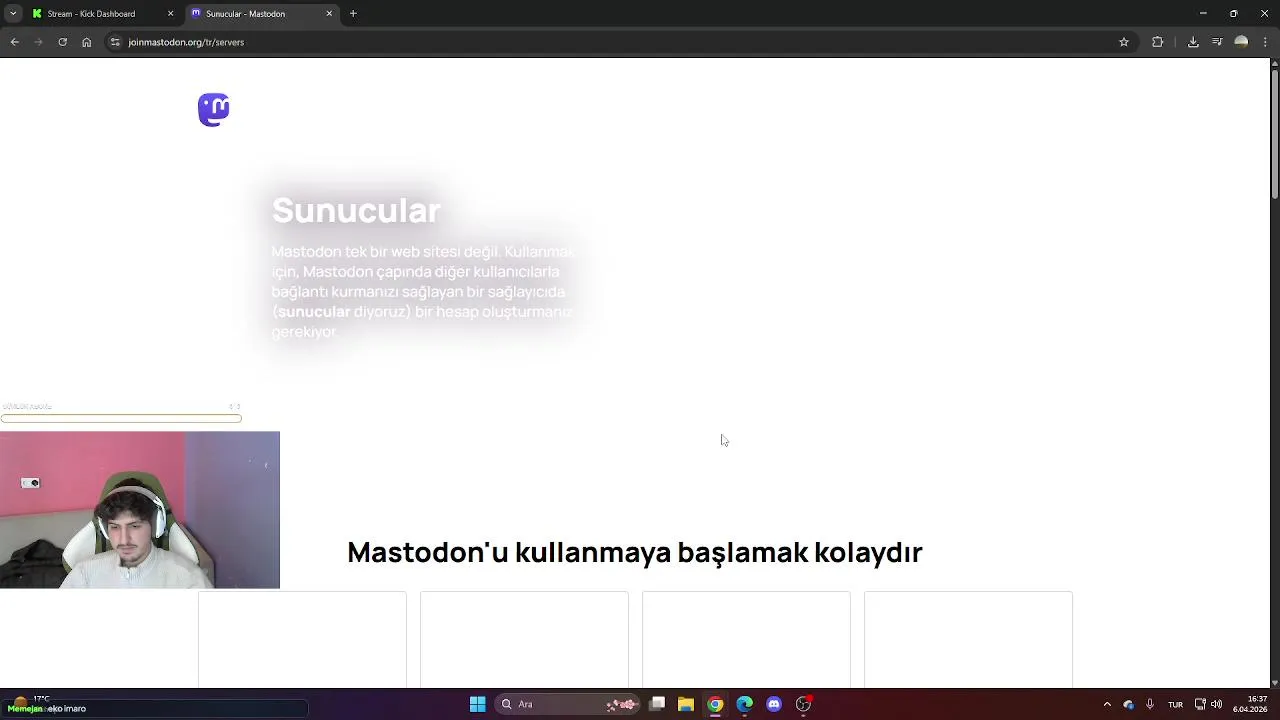
Task: Expand the tab search dropdown arrow
Action: point(13,14)
